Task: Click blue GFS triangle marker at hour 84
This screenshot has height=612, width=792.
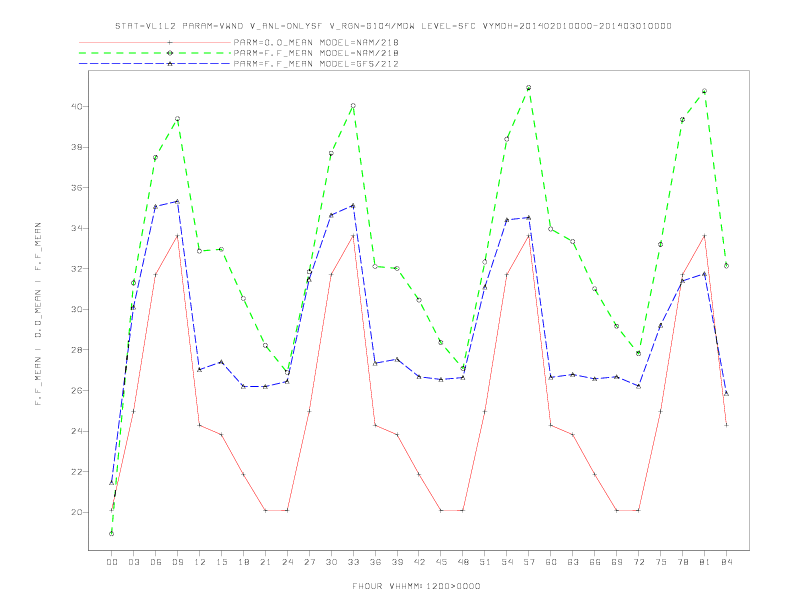Action: coord(726,393)
